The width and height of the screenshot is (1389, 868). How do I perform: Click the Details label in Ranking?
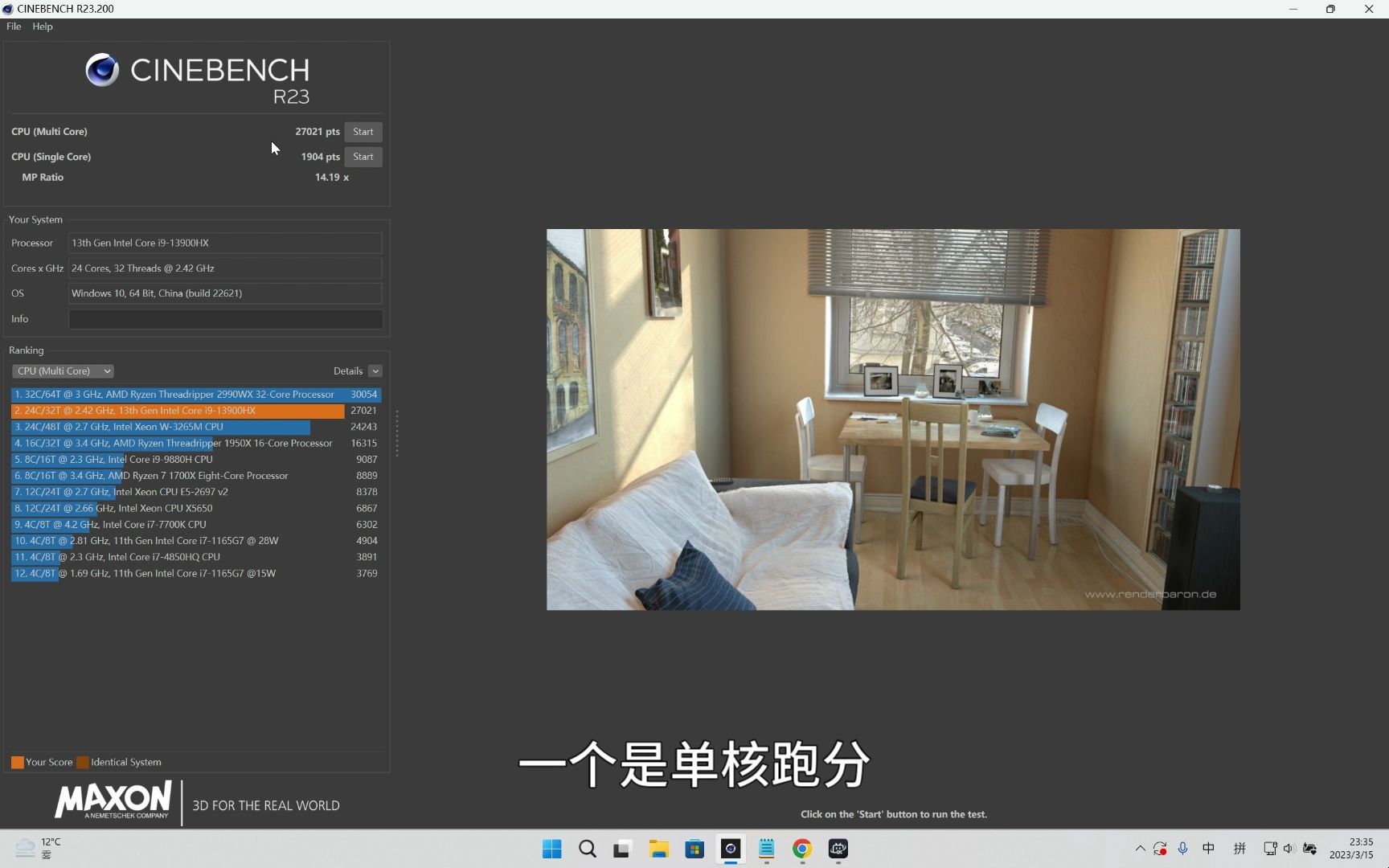[x=348, y=371]
